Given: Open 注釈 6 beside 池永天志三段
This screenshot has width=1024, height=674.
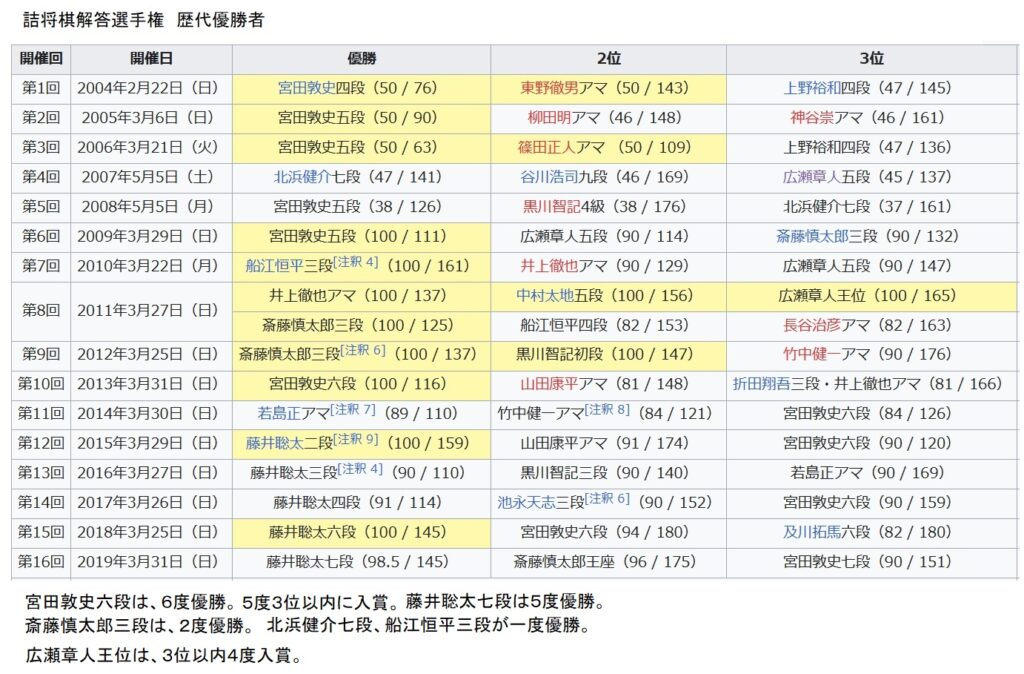Looking at the screenshot, I should coord(607,498).
